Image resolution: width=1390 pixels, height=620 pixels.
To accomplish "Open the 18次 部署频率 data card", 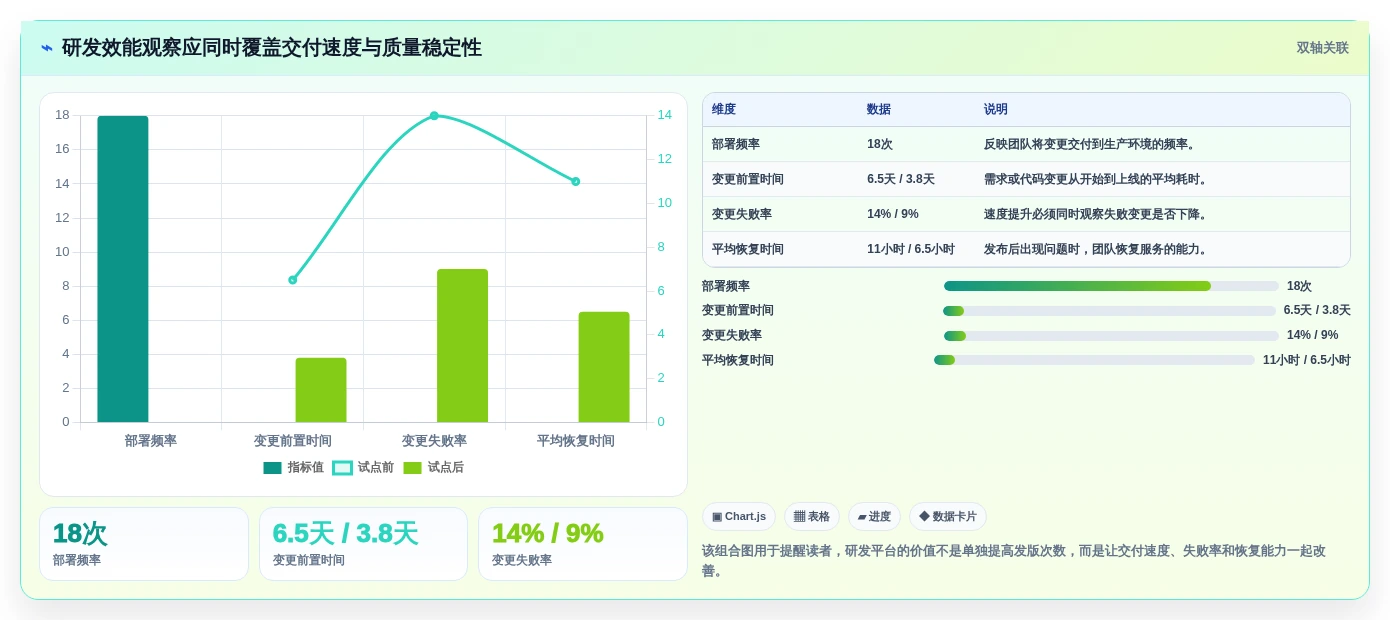I will pyautogui.click(x=144, y=544).
